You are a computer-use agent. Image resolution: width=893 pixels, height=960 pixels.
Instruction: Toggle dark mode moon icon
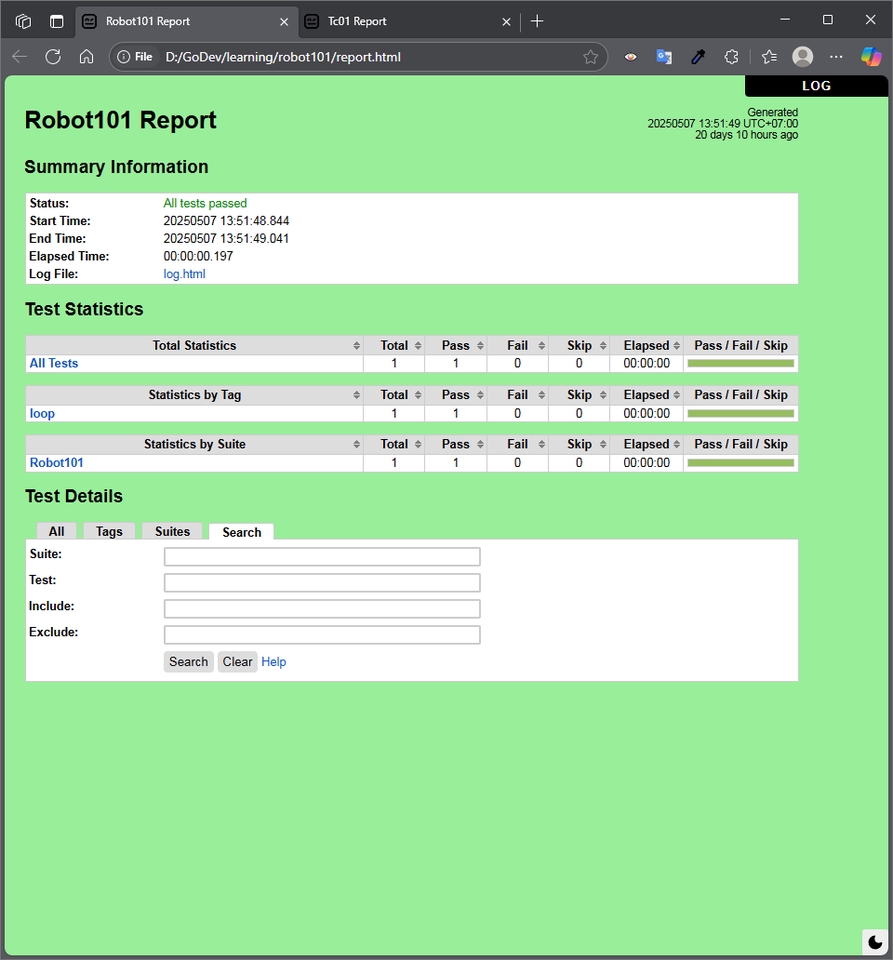(x=875, y=942)
